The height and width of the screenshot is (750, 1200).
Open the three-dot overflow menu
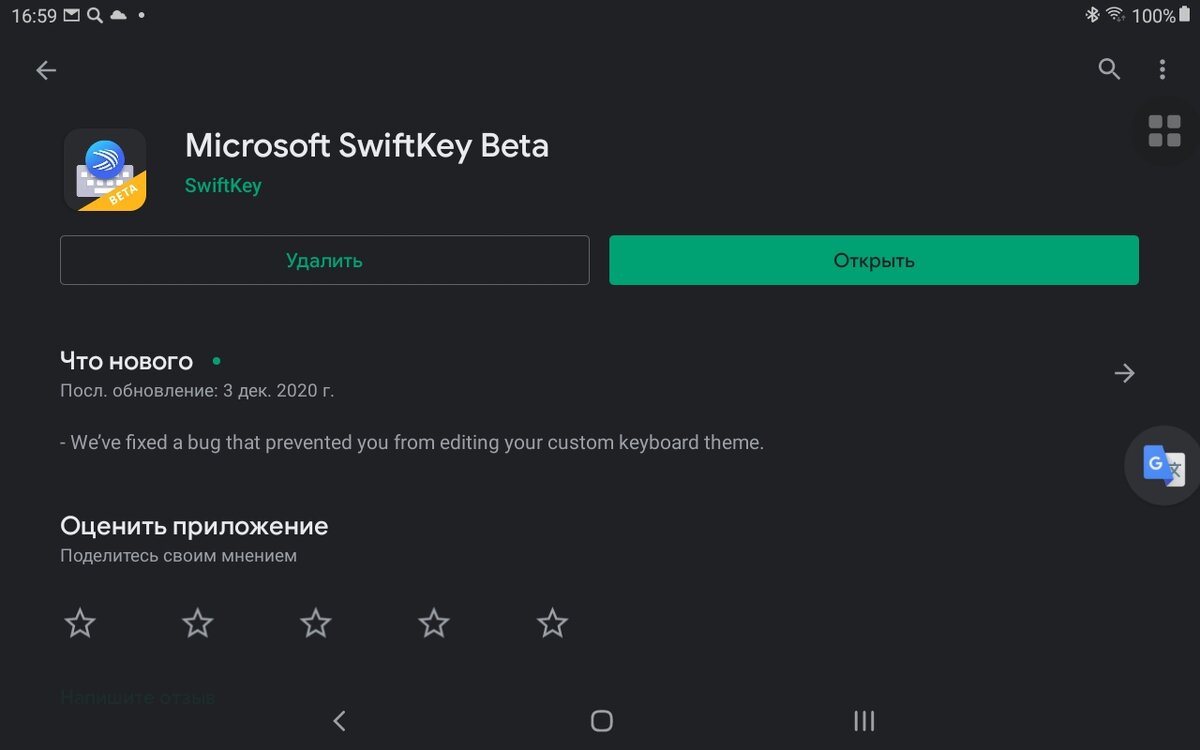tap(1162, 69)
